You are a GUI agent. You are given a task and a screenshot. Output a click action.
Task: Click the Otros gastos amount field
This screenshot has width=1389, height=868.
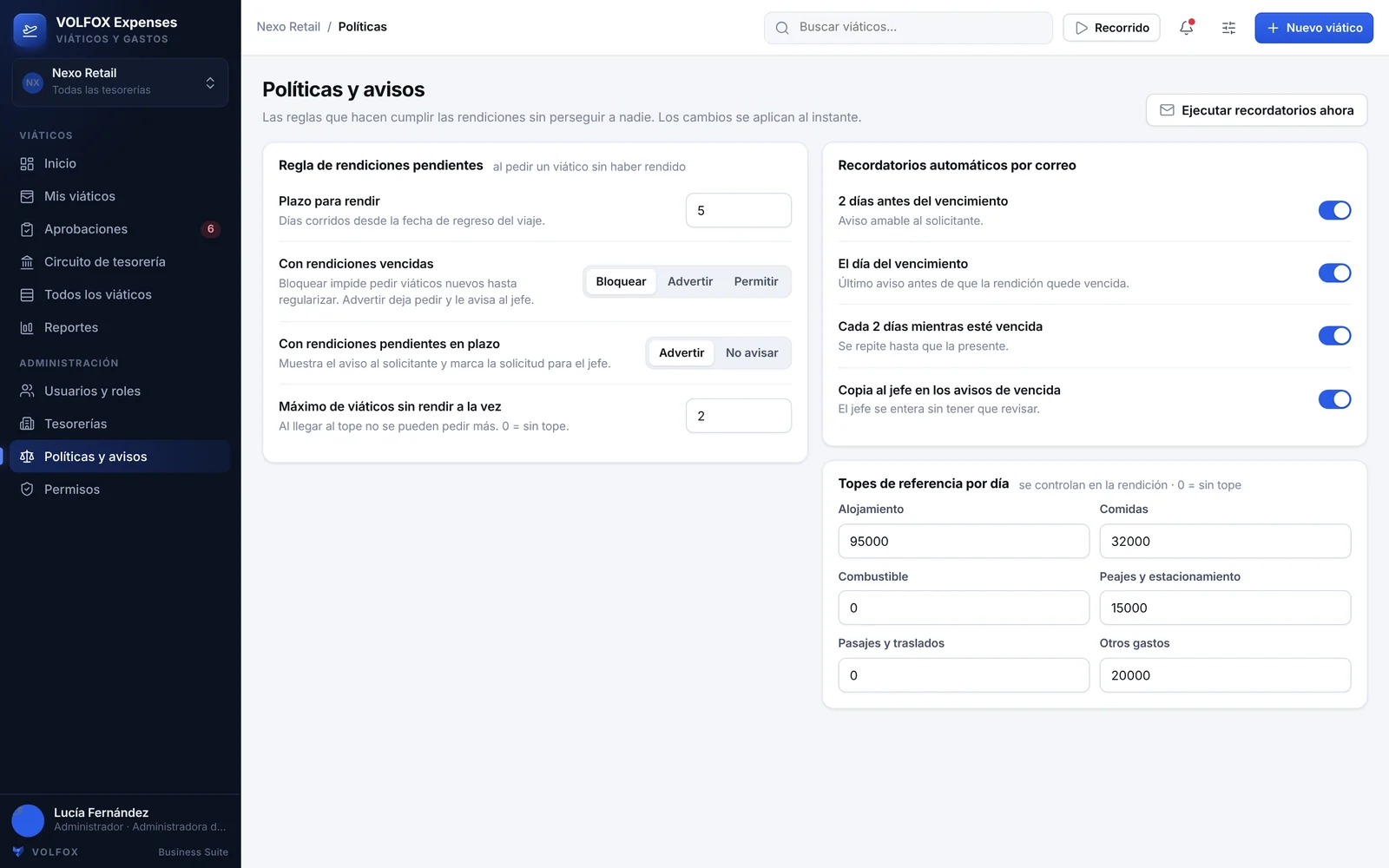coord(1225,675)
